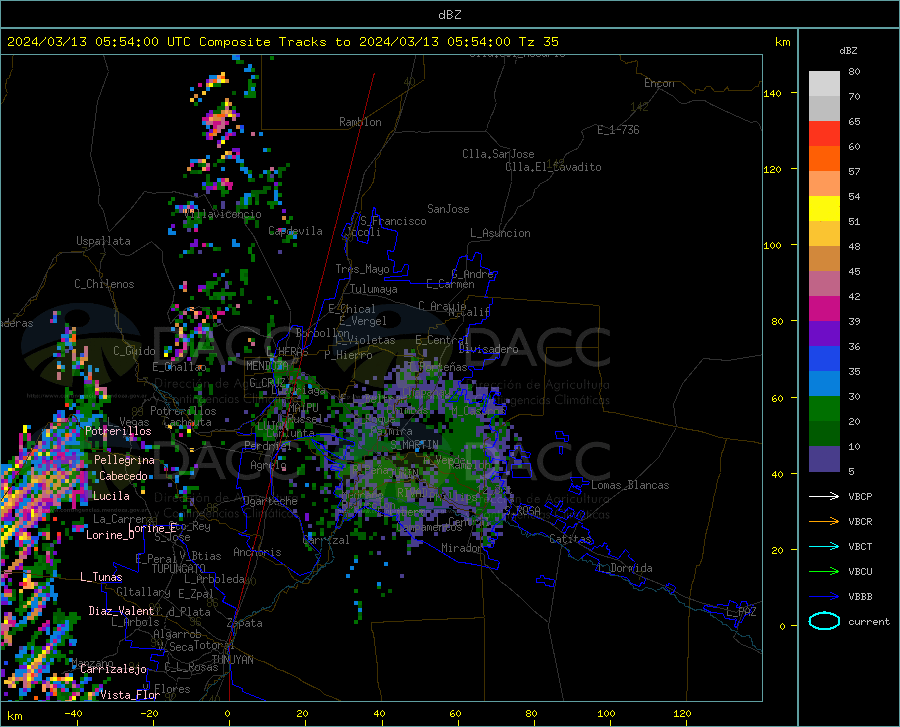Select the 48 dBZ brown-orange color swatch

tap(824, 259)
